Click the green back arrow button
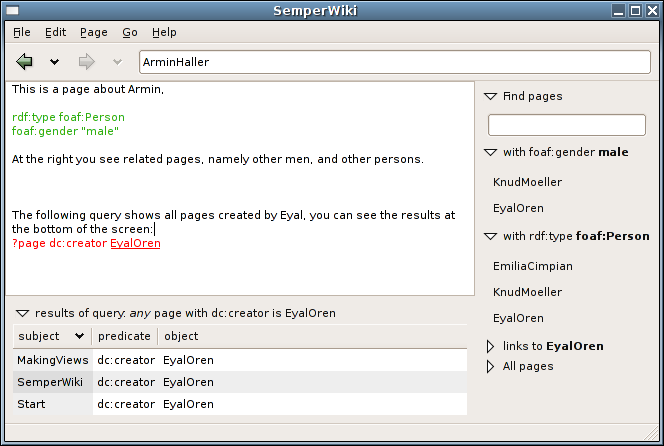Image resolution: width=664 pixels, height=446 pixels. click(x=25, y=62)
